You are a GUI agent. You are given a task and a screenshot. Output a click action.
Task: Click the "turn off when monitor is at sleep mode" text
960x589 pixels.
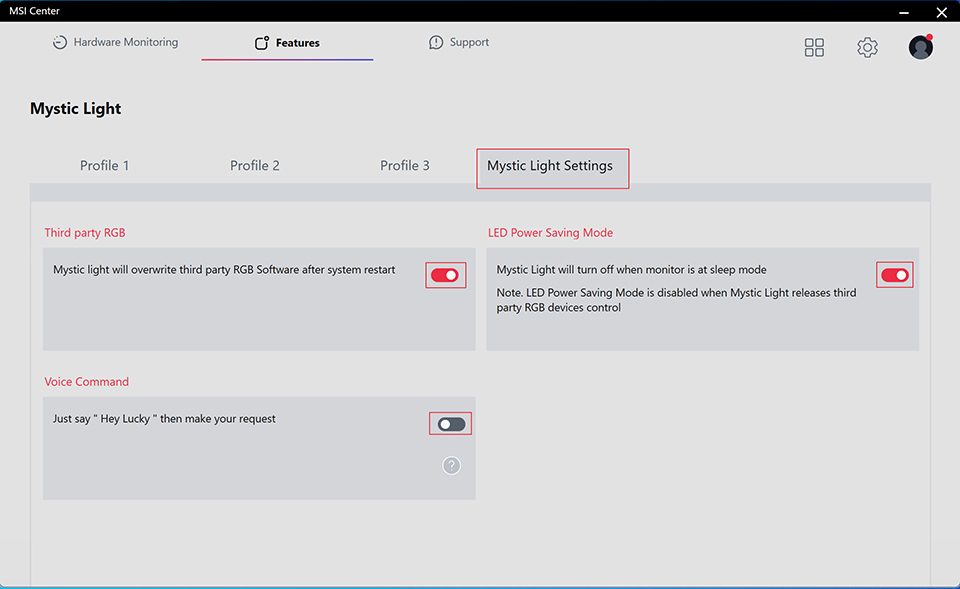pyautogui.click(x=631, y=269)
